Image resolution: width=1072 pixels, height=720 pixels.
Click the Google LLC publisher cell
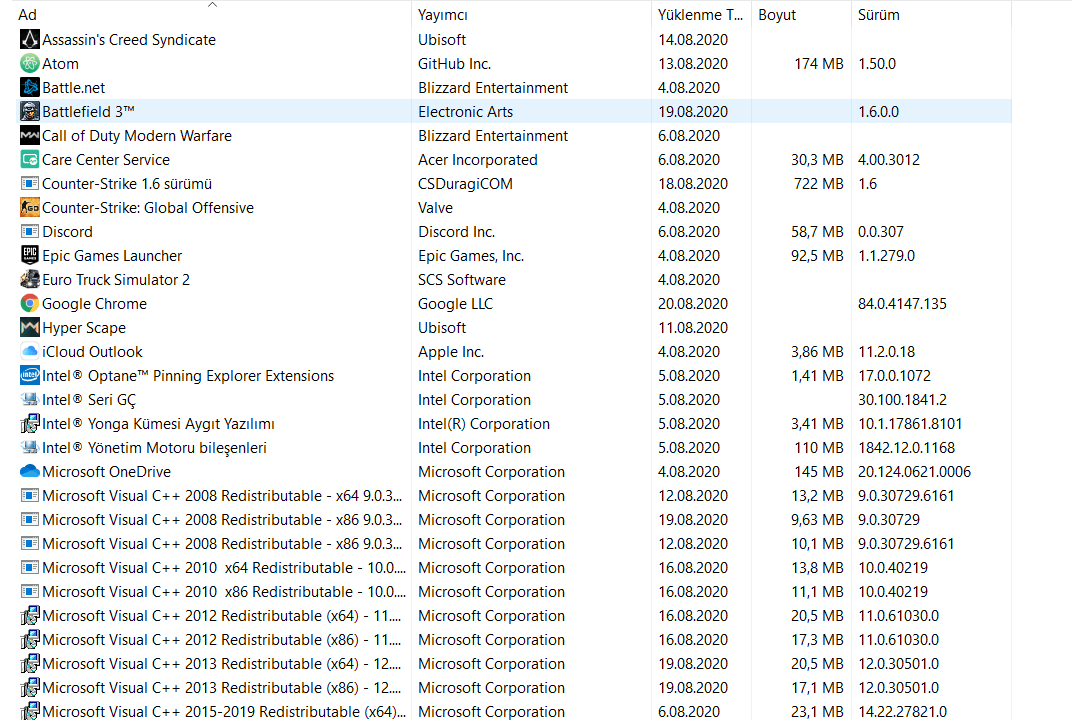pos(455,304)
